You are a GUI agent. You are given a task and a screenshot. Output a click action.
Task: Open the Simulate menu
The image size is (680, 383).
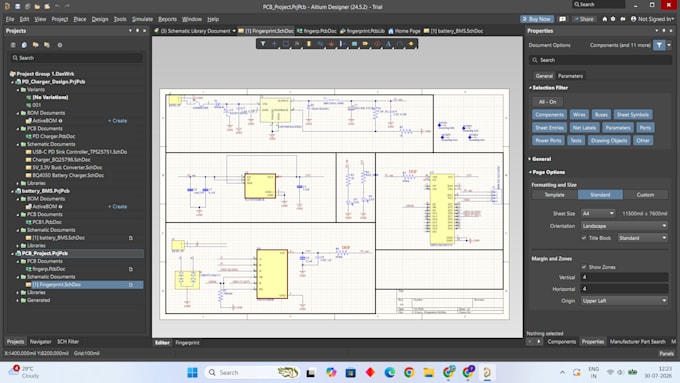[x=142, y=19]
